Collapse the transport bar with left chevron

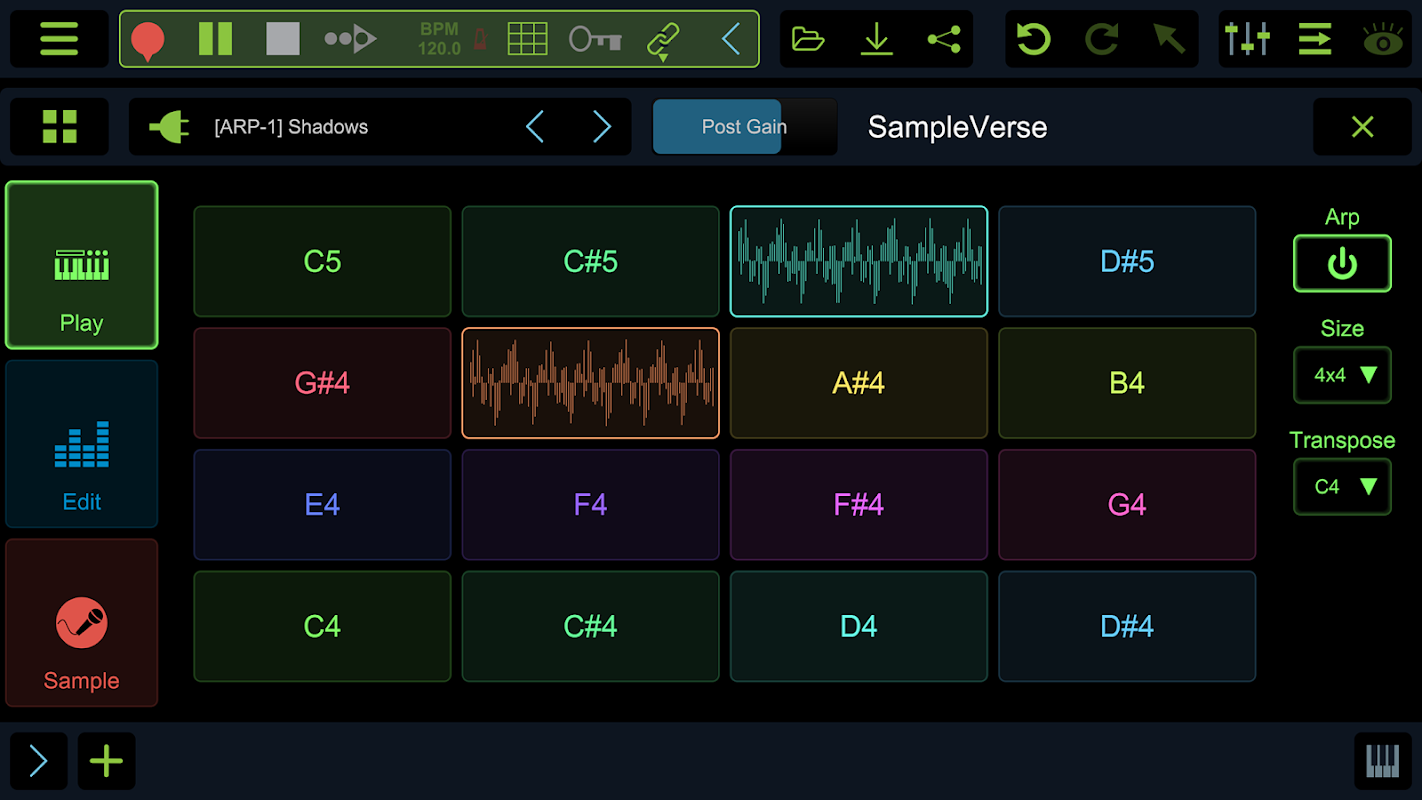click(x=731, y=39)
